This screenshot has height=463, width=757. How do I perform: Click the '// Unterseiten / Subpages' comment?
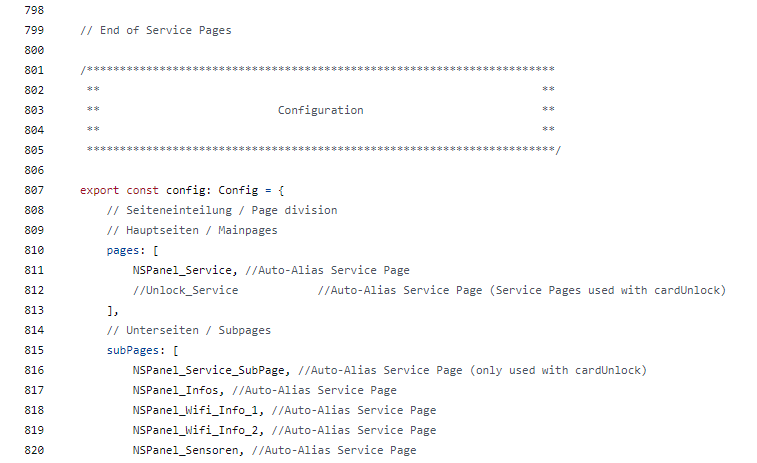coord(189,330)
